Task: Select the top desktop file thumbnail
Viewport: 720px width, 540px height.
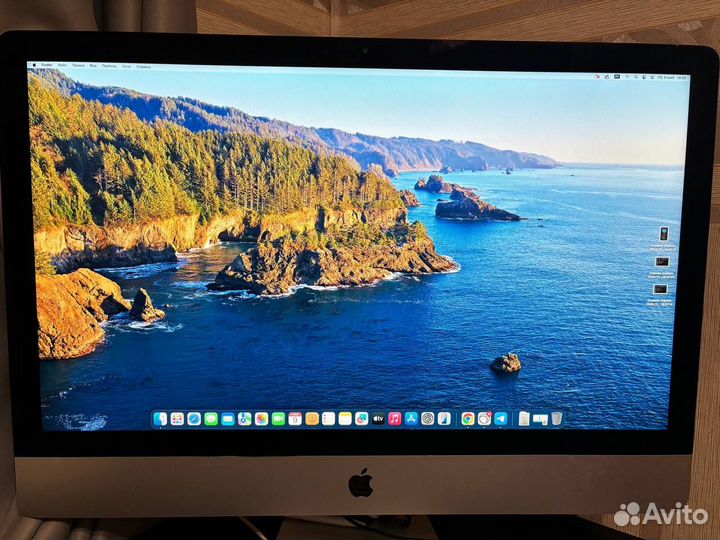Action: pos(662,233)
